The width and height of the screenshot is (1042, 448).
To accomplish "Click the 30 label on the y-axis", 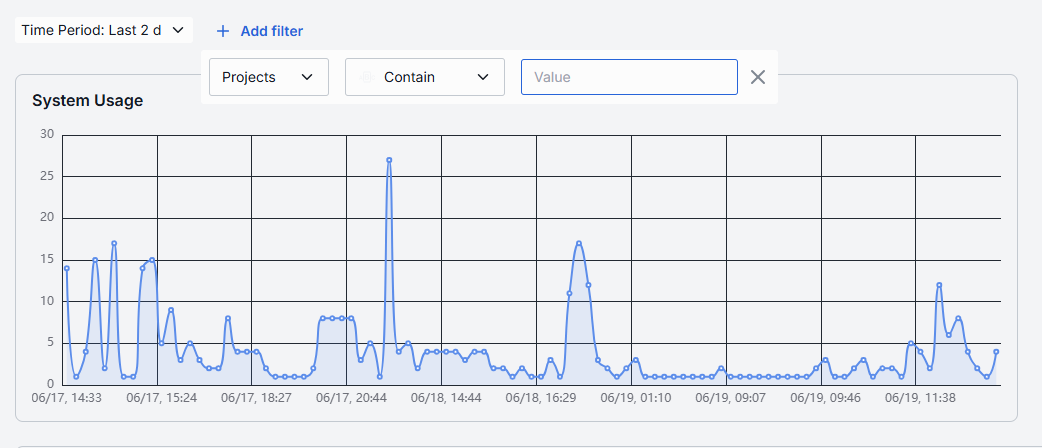I will [x=47, y=134].
